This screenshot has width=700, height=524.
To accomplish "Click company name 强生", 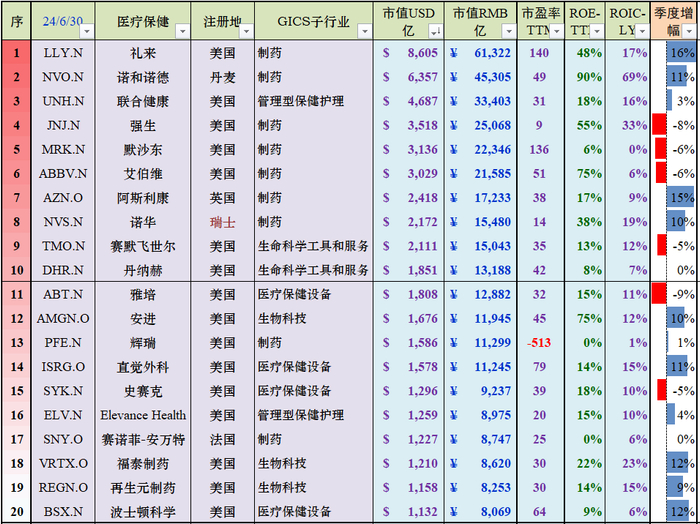I will click(143, 125).
